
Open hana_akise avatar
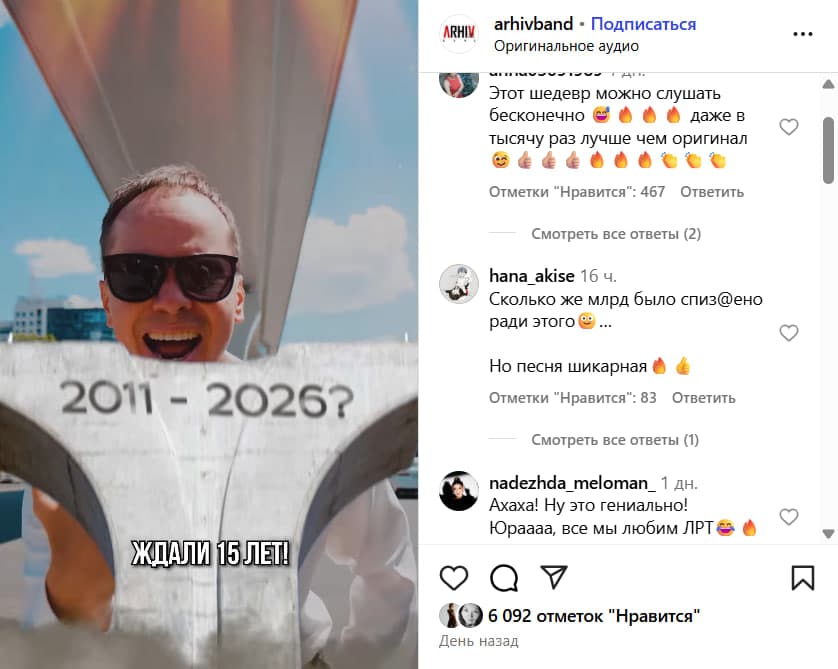(459, 284)
